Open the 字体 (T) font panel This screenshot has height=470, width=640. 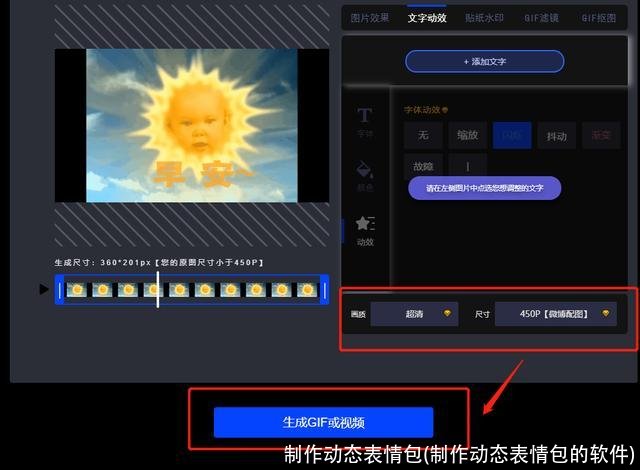pyautogui.click(x=364, y=122)
